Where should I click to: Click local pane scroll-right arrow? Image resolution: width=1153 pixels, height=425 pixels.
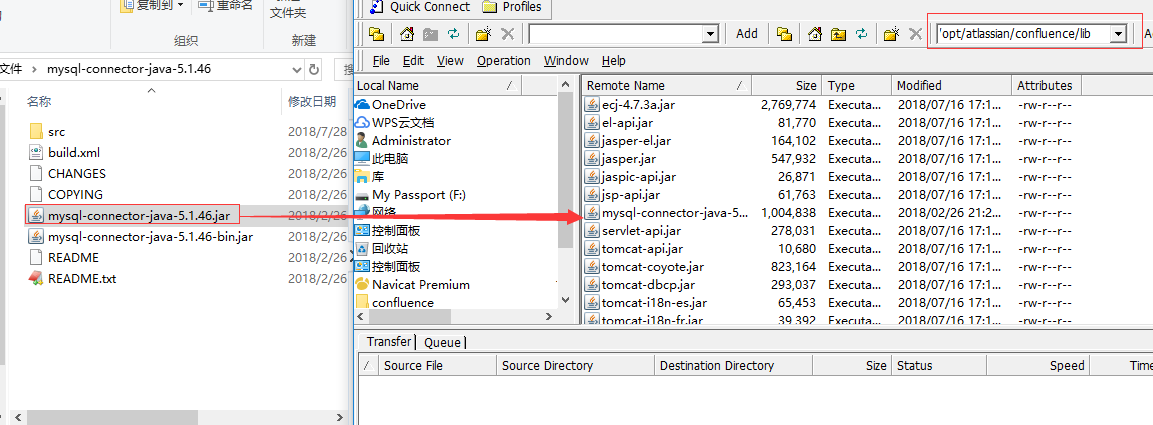(x=549, y=316)
